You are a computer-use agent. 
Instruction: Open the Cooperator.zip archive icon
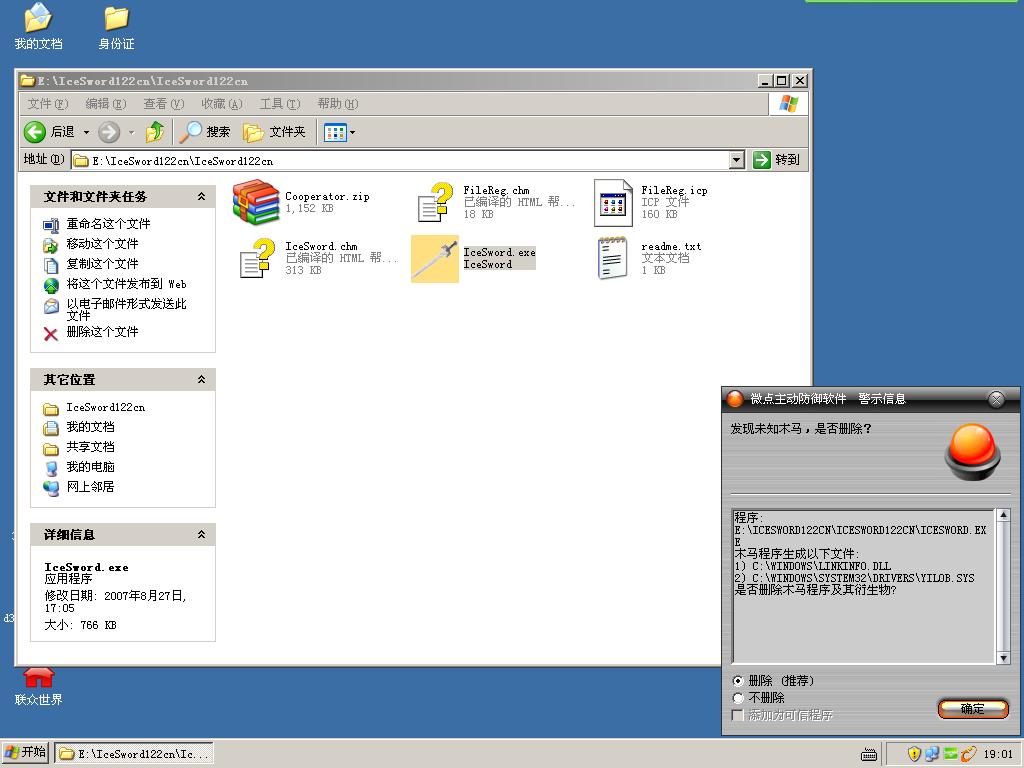pos(256,202)
